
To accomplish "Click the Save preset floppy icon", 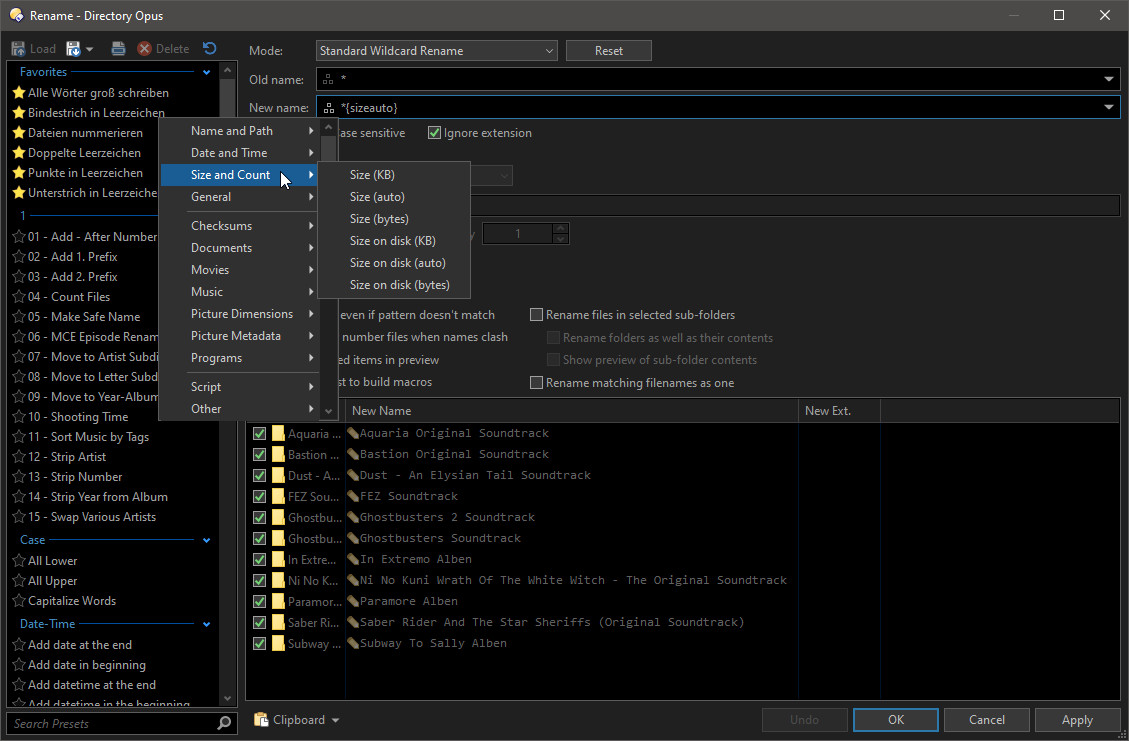I will coord(73,49).
